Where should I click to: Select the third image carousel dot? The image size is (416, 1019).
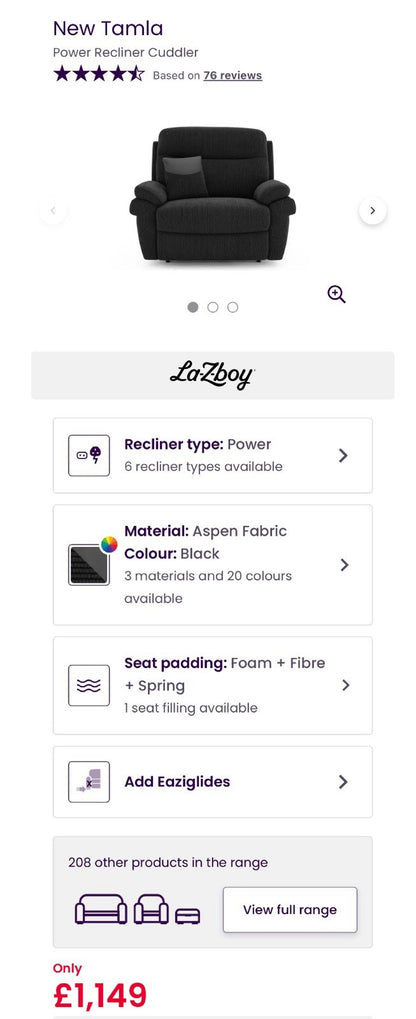pos(233,307)
